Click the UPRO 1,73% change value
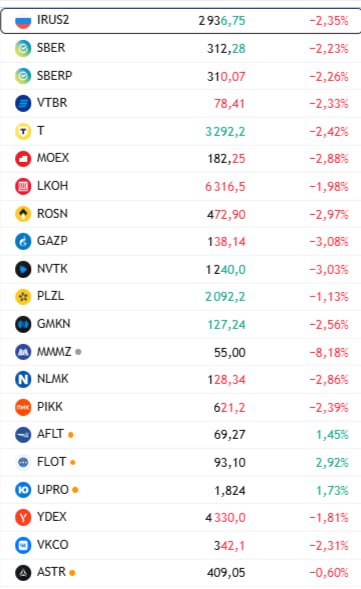This screenshot has height=589, width=361. (x=332, y=491)
